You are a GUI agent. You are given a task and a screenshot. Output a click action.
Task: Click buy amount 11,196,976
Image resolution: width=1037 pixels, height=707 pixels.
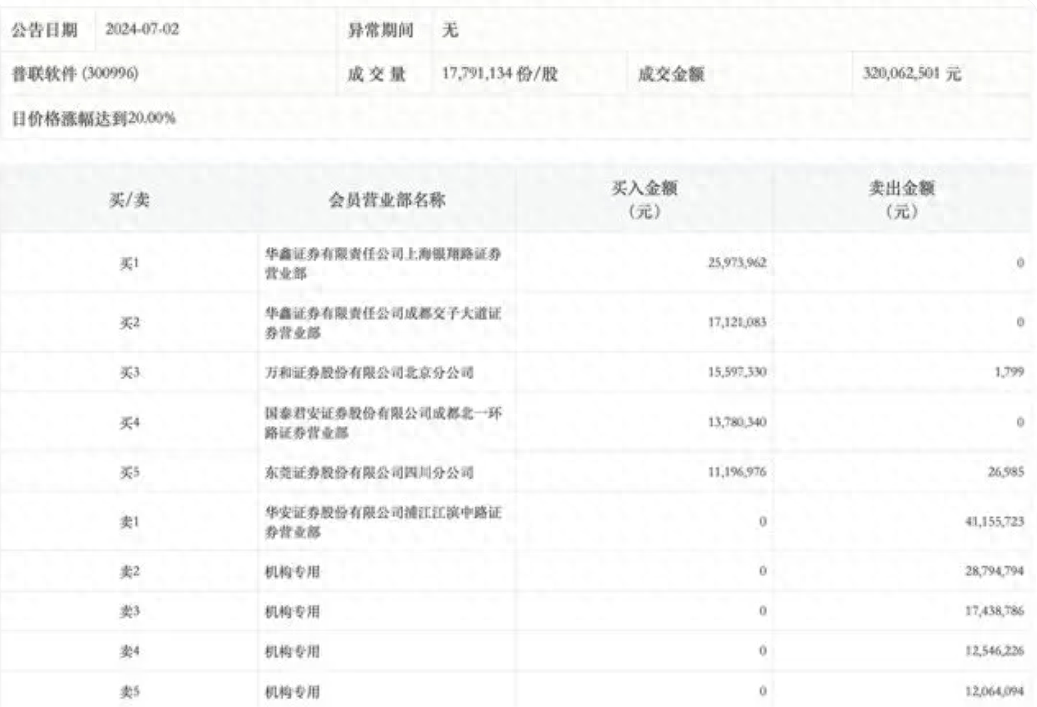pyautogui.click(x=737, y=472)
